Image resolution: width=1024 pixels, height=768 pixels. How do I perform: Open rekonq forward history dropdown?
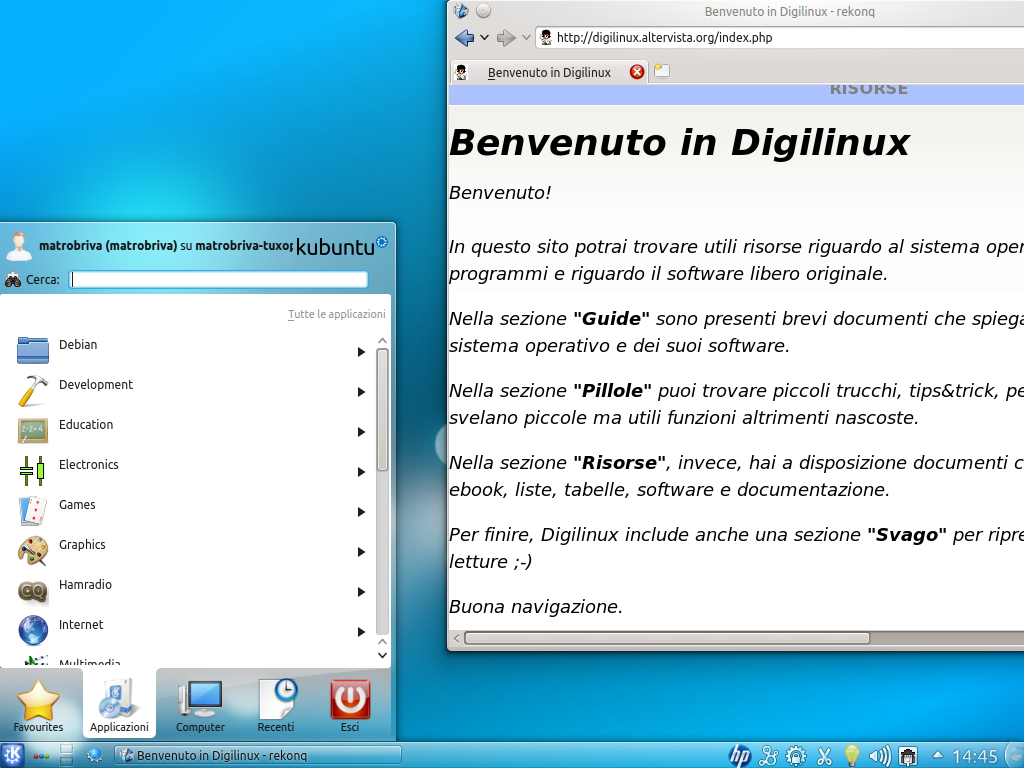point(526,38)
